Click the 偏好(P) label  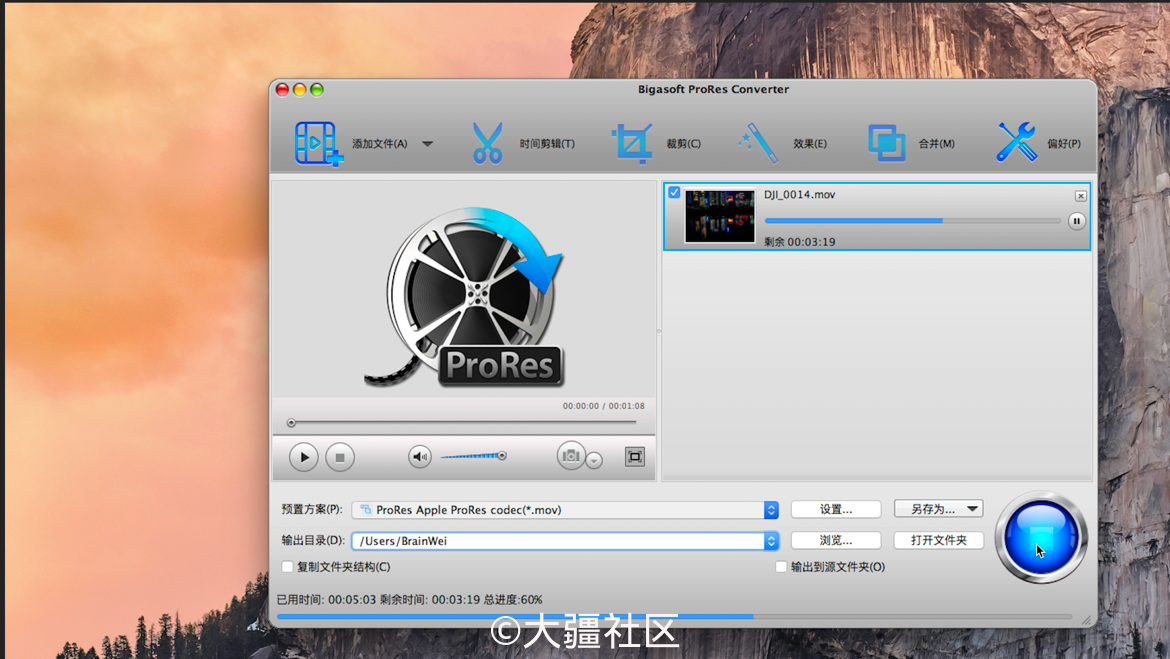click(x=1064, y=144)
